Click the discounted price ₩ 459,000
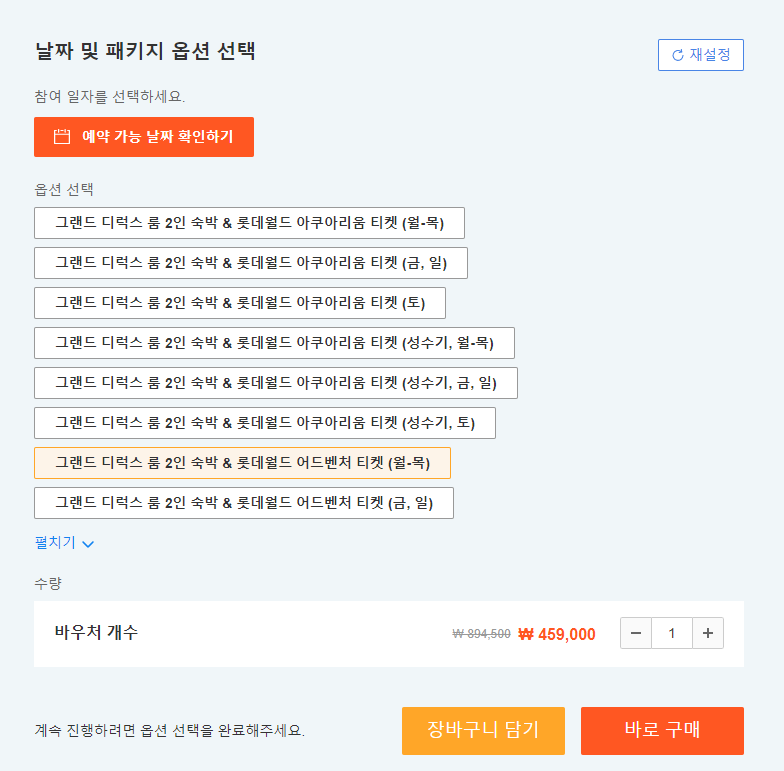Viewport: 784px width, 771px height. (557, 634)
